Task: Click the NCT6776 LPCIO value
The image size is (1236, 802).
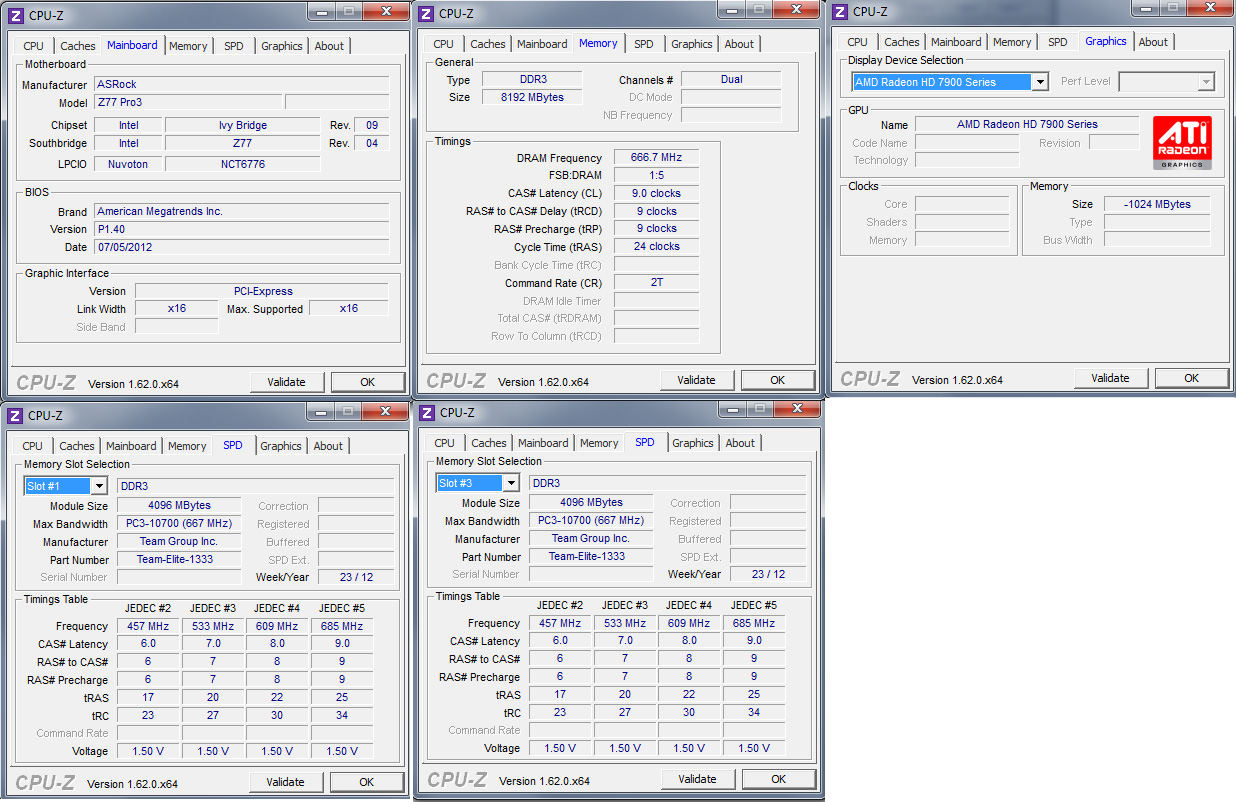Action: pos(243,164)
